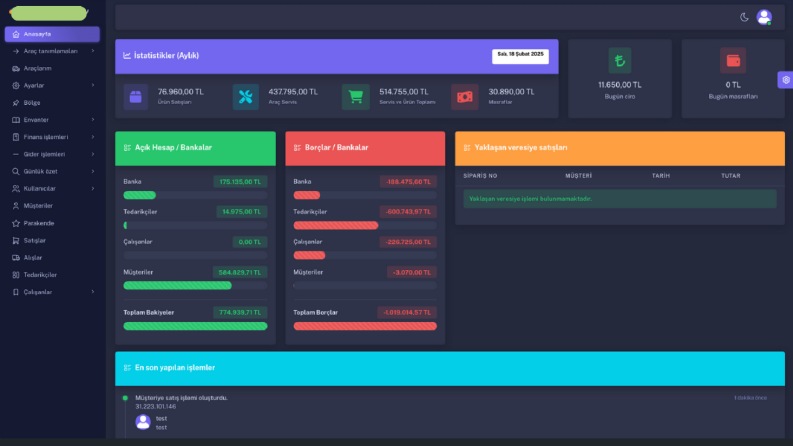Click the 774.939,71 TL Toplam Bakiyeler badge
793x446 pixels.
[x=240, y=313]
